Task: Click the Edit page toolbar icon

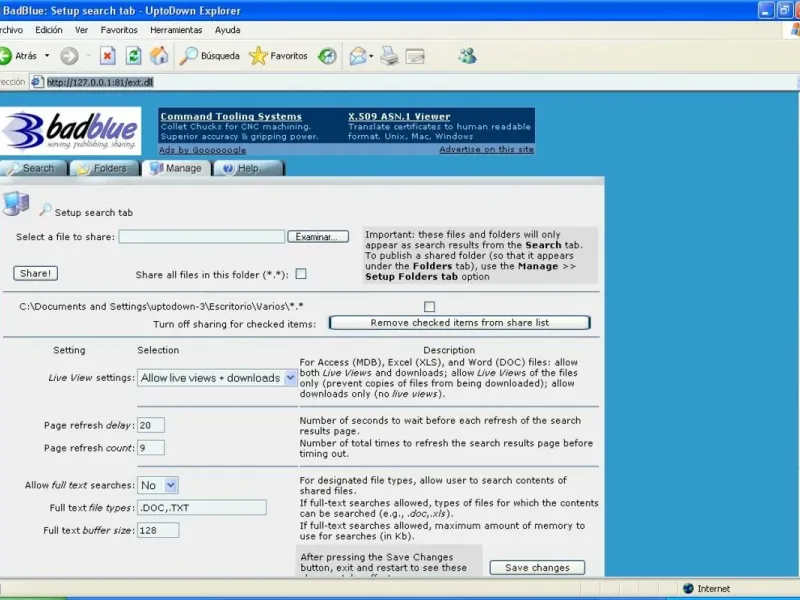Action: point(415,56)
